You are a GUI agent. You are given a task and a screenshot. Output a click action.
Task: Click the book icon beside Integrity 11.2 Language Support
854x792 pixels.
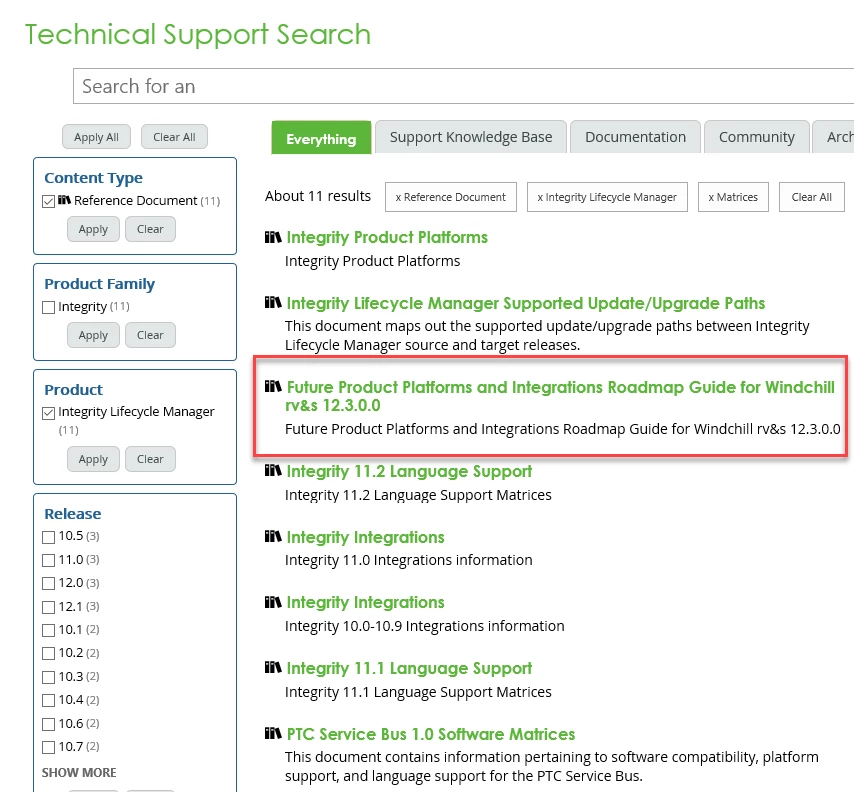[x=273, y=470]
